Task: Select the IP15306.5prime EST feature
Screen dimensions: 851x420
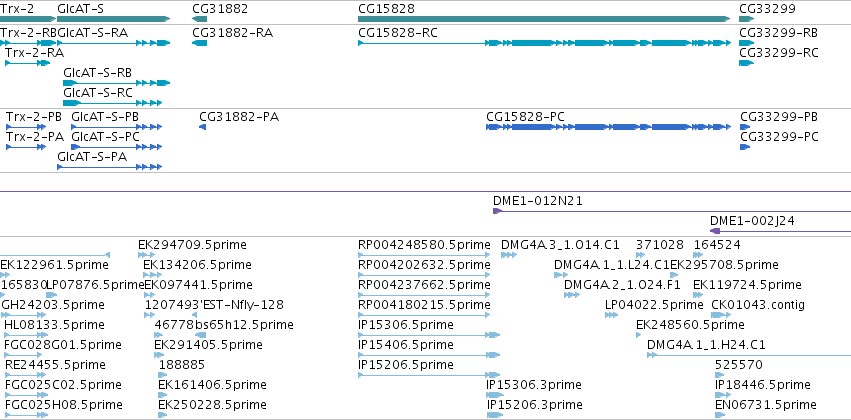Action: pyautogui.click(x=429, y=335)
